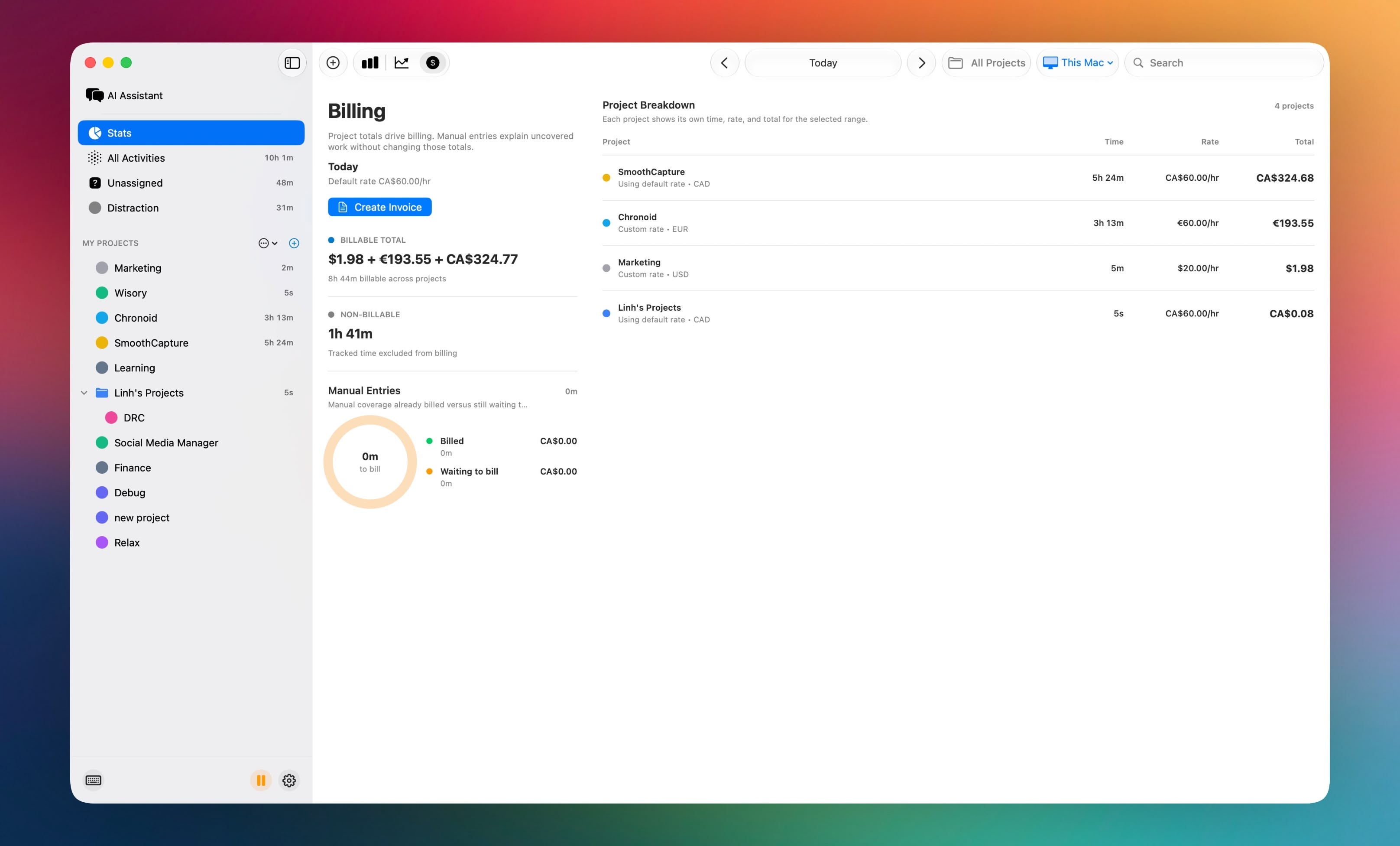Click the Today date range button

click(x=823, y=62)
